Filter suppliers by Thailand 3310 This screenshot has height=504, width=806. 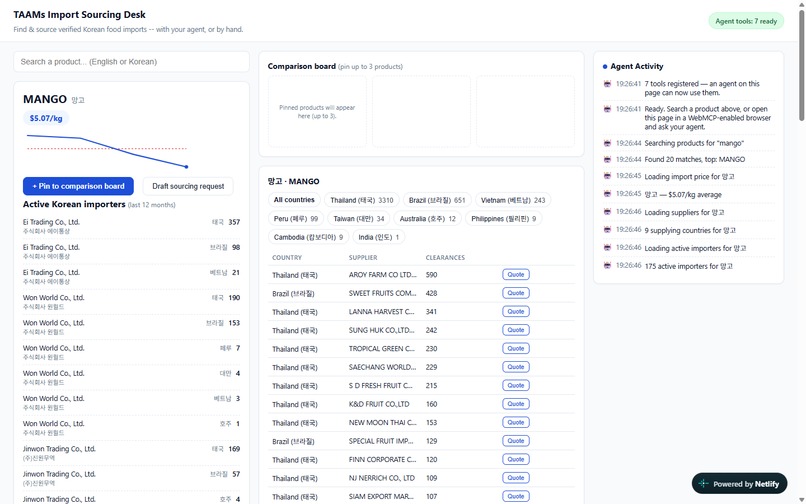pos(362,200)
